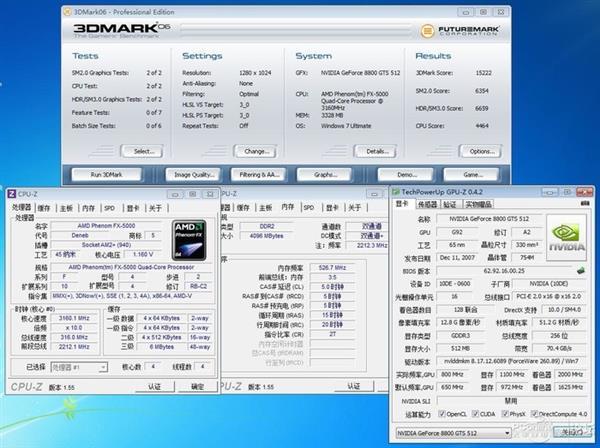Launch Demo... in 3DMark06
Viewport: 600px width, 448px height.
(x=406, y=174)
